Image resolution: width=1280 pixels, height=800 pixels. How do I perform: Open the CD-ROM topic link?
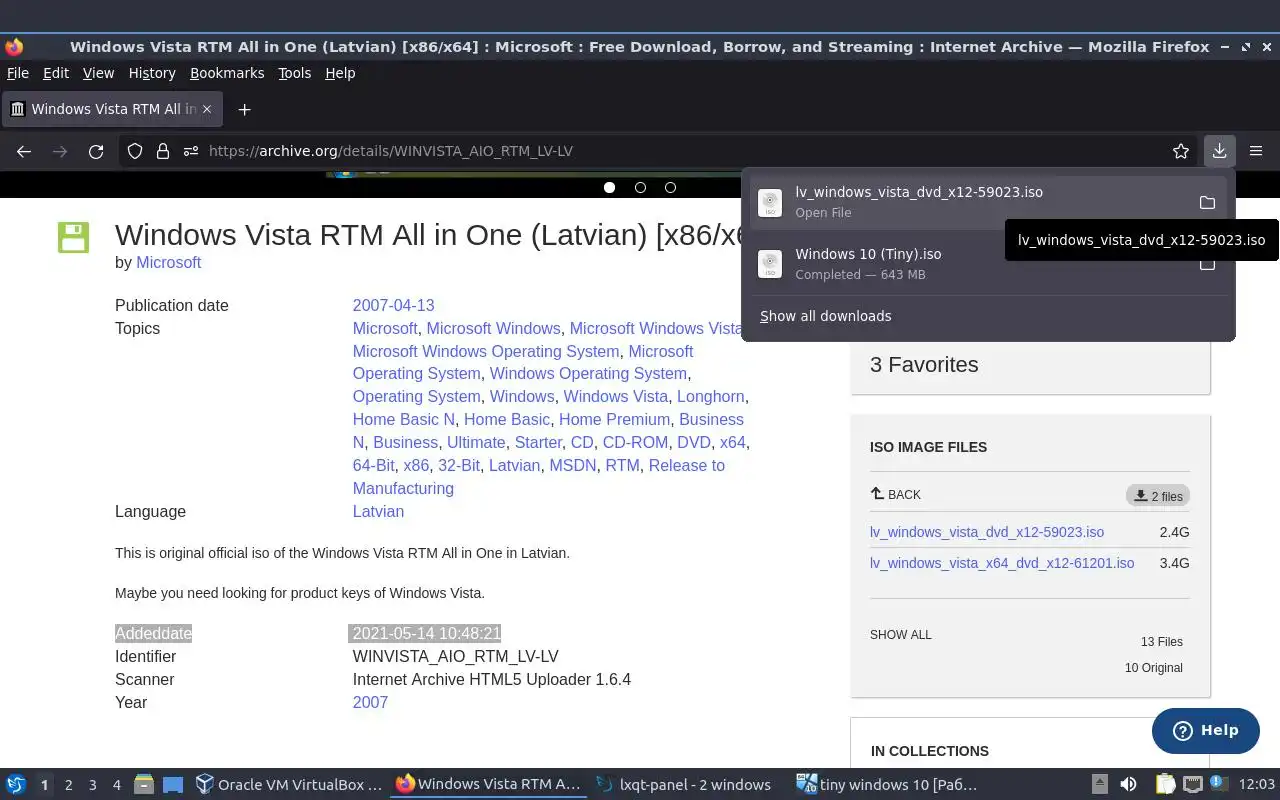pos(635,442)
